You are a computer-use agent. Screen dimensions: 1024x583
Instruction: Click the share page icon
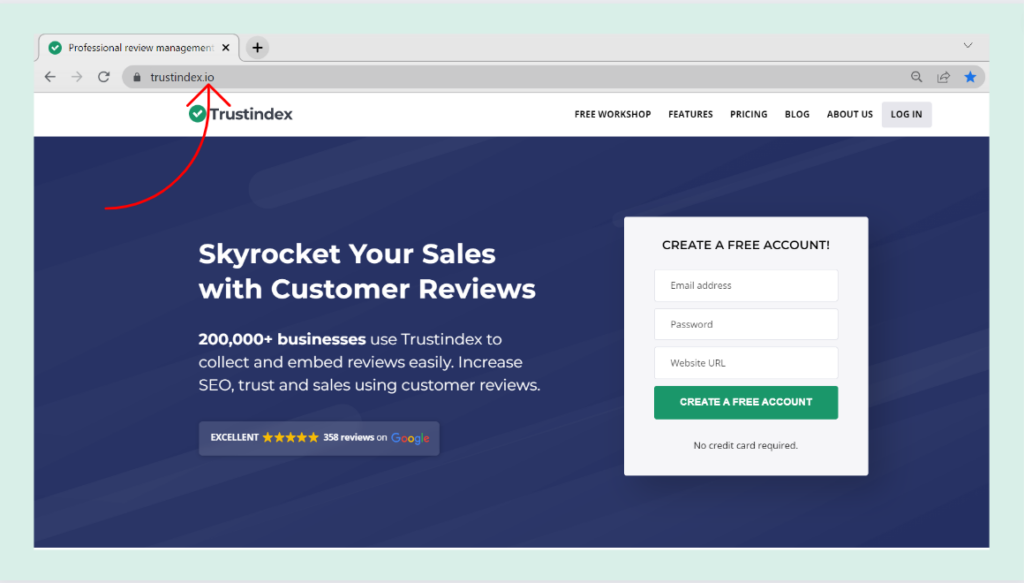click(943, 77)
